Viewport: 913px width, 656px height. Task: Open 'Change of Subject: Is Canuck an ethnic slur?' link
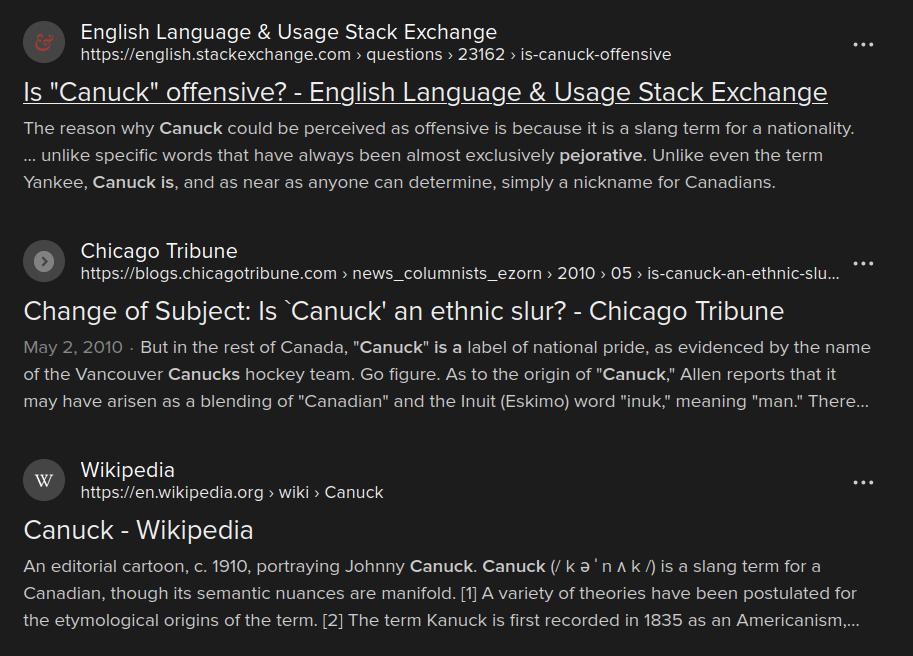click(x=404, y=311)
